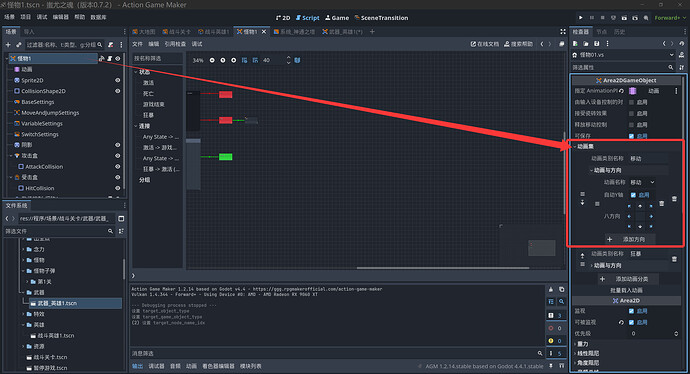Open inspector extra options three-dot menu
Image resolution: width=690 pixels, height=374 pixels.
point(607,44)
